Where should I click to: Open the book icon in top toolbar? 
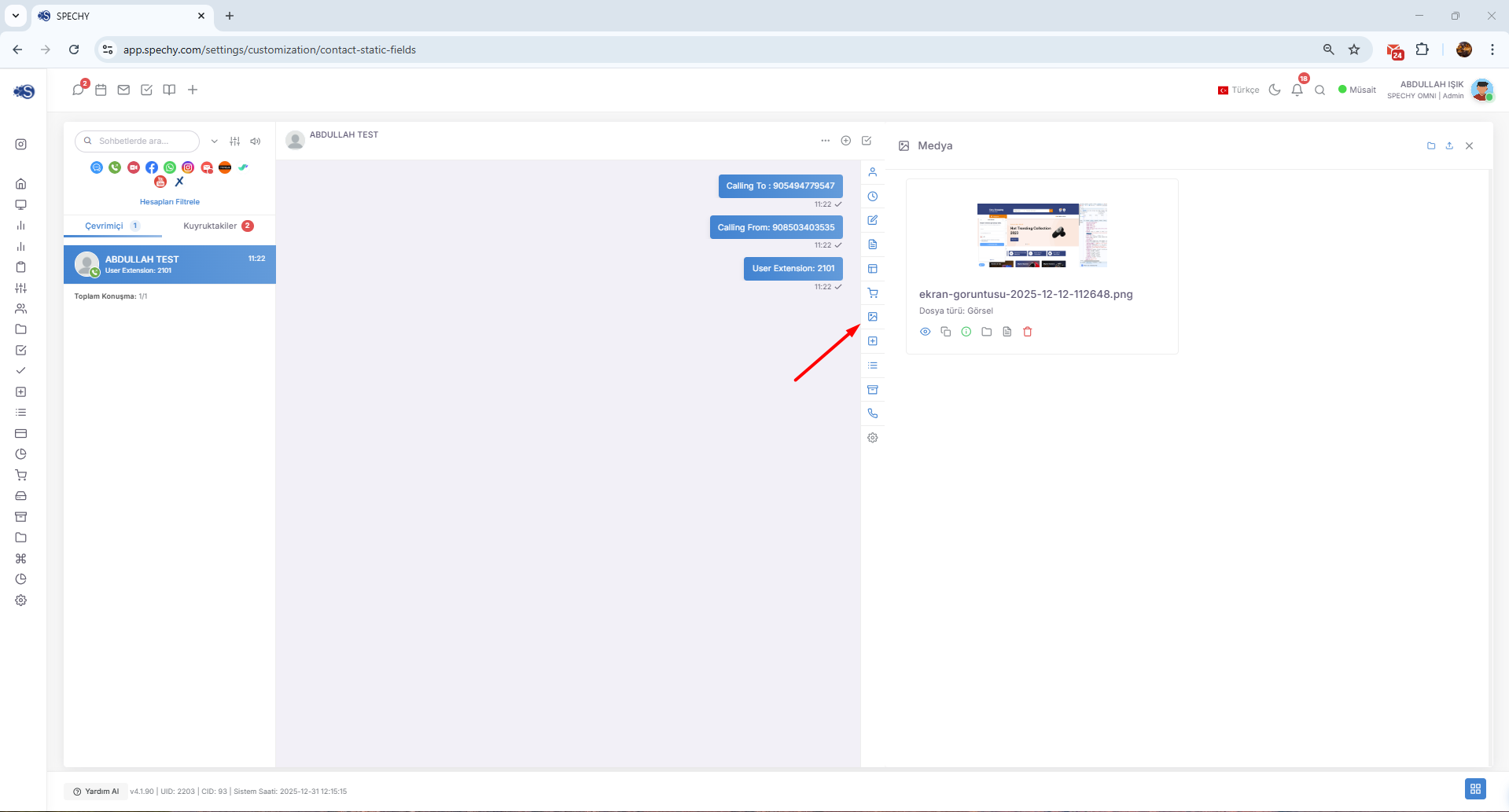pyautogui.click(x=169, y=90)
